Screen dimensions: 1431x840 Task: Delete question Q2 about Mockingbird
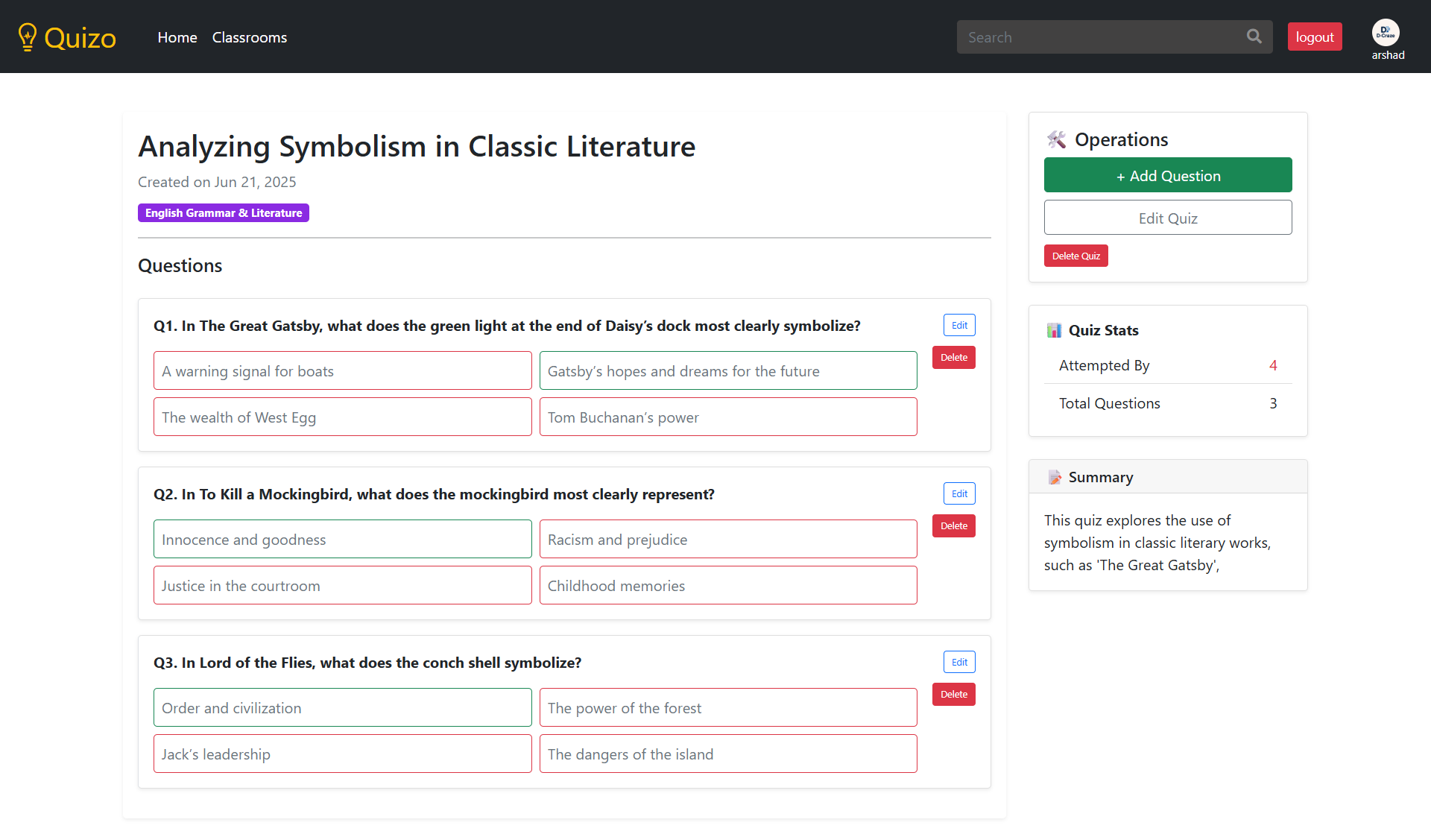pyautogui.click(x=953, y=526)
